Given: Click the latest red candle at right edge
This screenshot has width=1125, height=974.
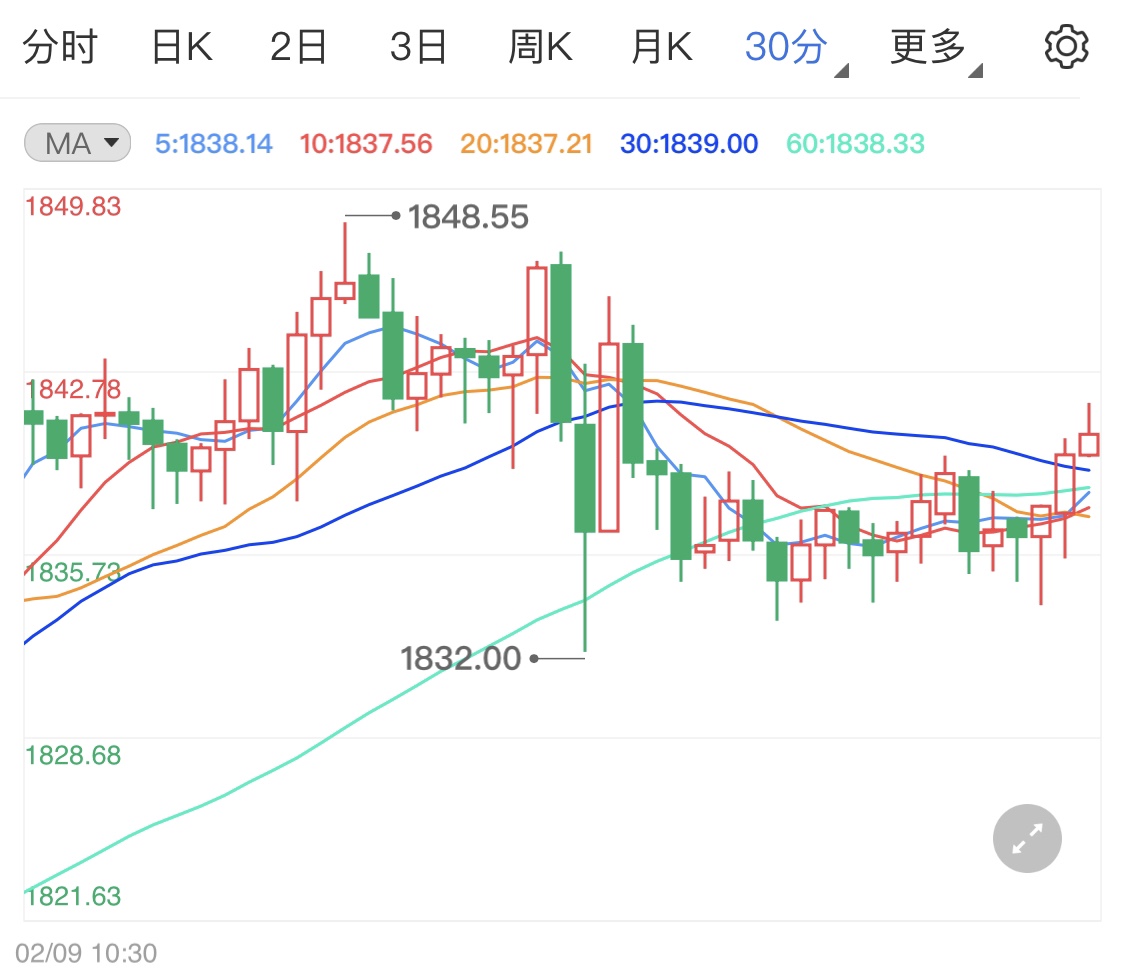Looking at the screenshot, I should (1088, 444).
